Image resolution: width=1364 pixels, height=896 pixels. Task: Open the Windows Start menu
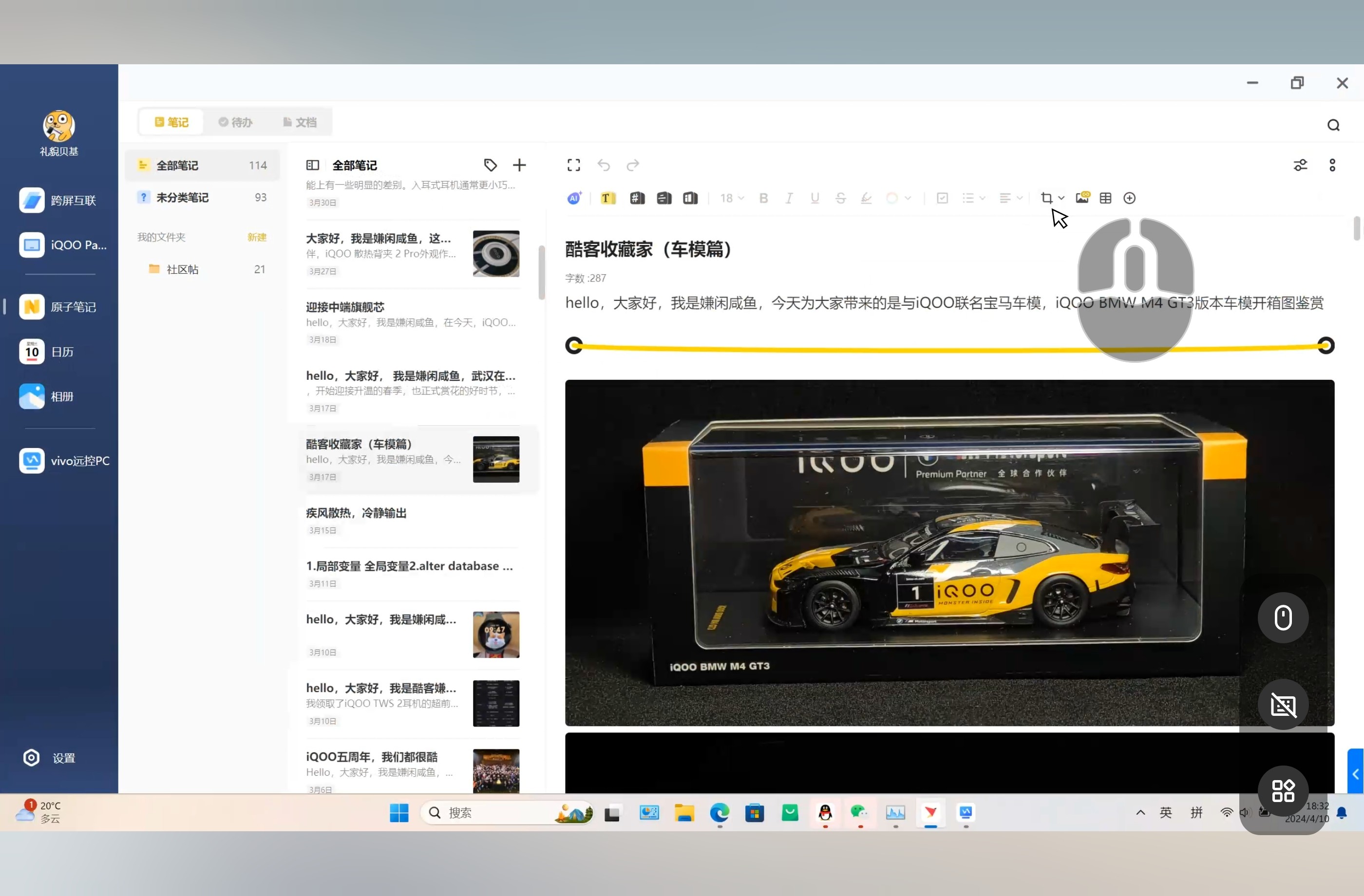[399, 813]
